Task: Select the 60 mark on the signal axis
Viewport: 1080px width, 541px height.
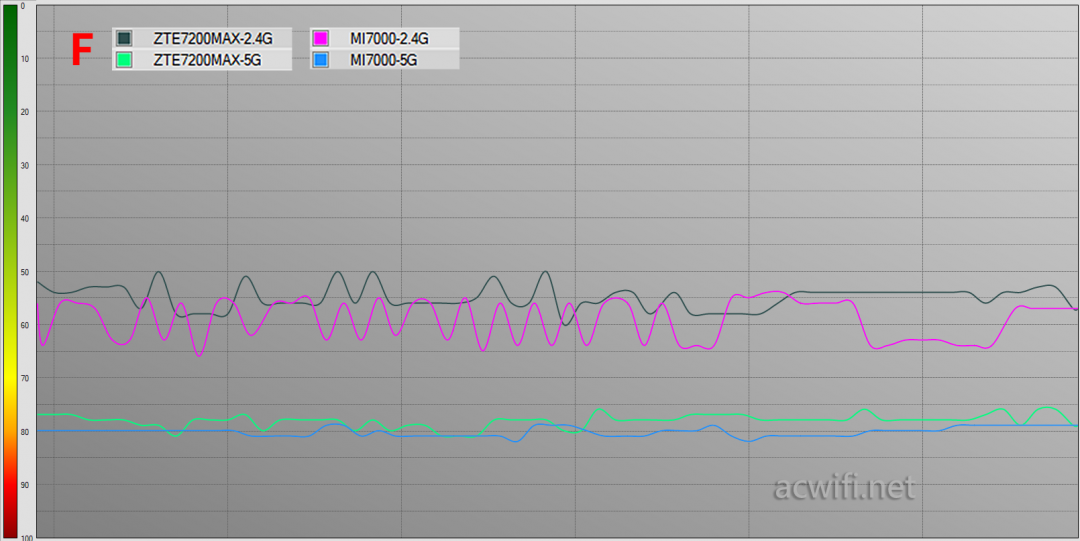Action: coord(23,325)
